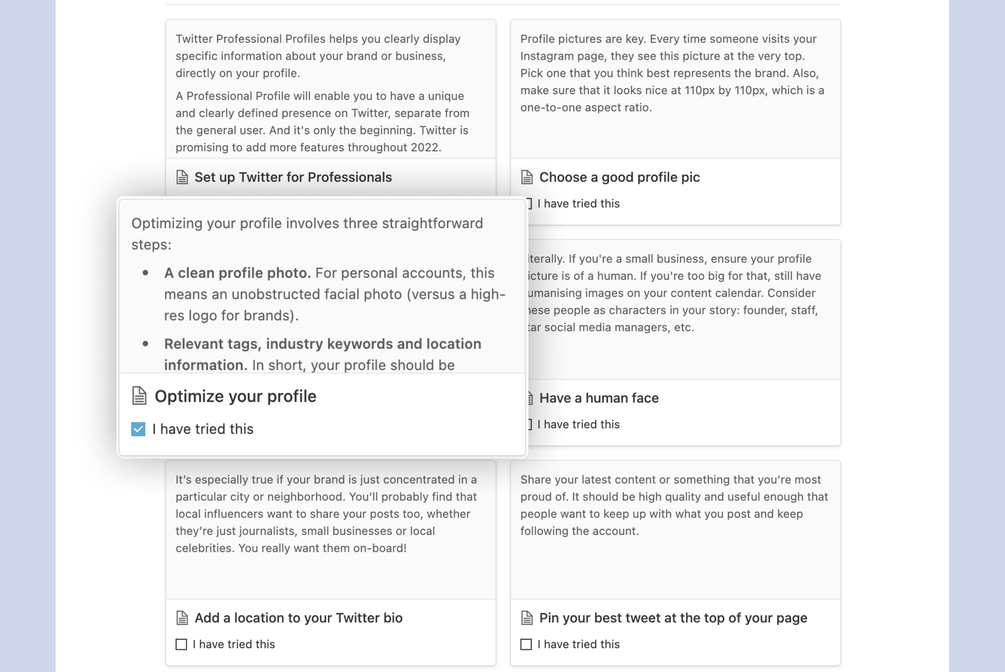The width and height of the screenshot is (1005, 672).
Task: Open the Have a human face title
Action: coord(598,398)
